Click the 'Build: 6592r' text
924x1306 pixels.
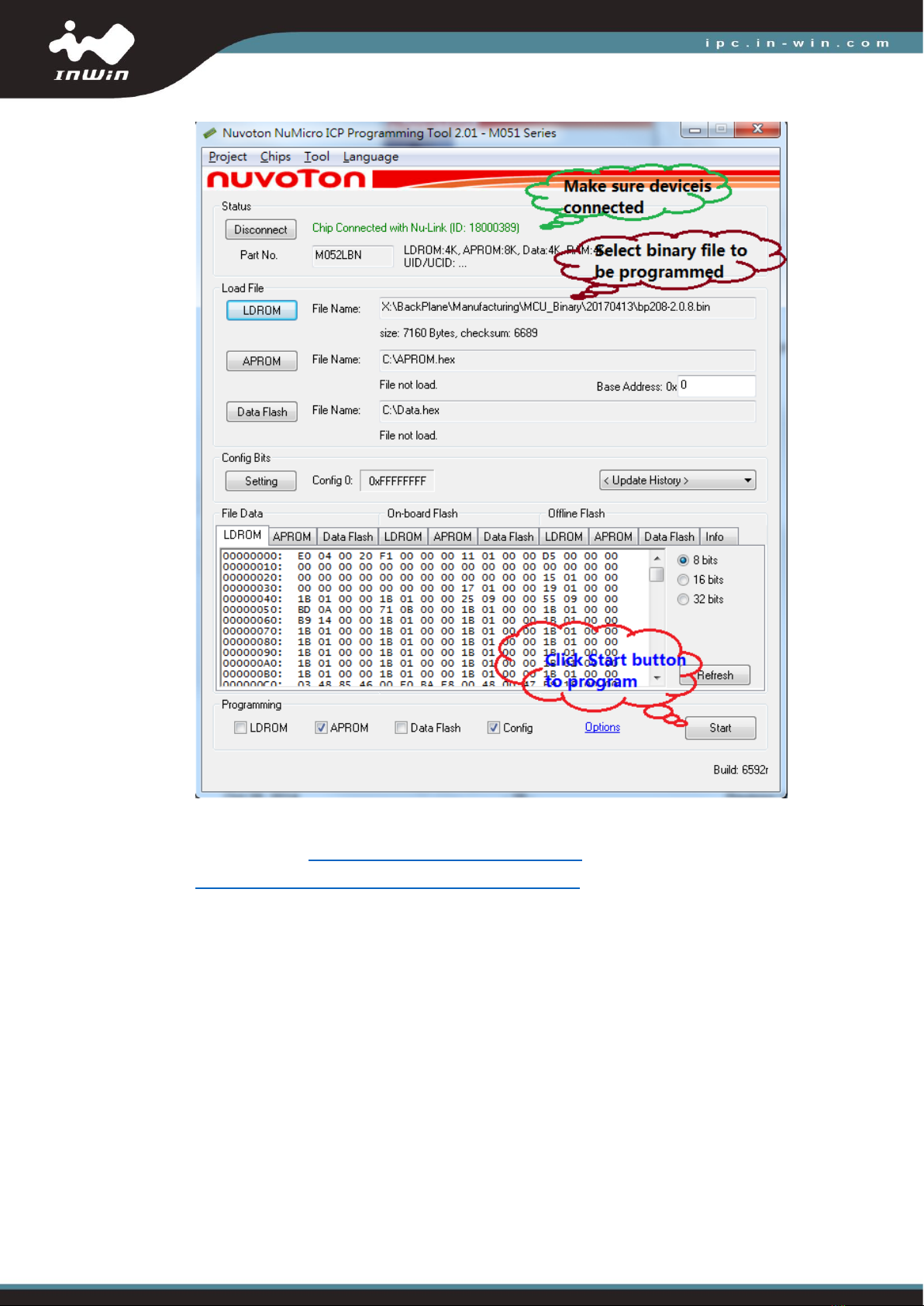[741, 770]
